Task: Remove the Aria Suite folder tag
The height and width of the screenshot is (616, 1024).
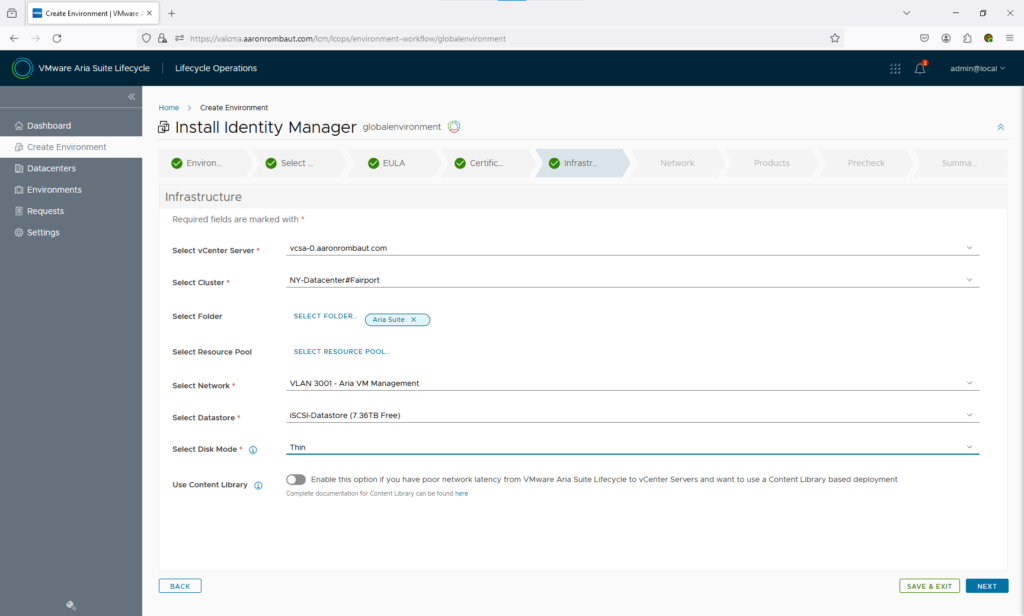Action: pos(413,320)
